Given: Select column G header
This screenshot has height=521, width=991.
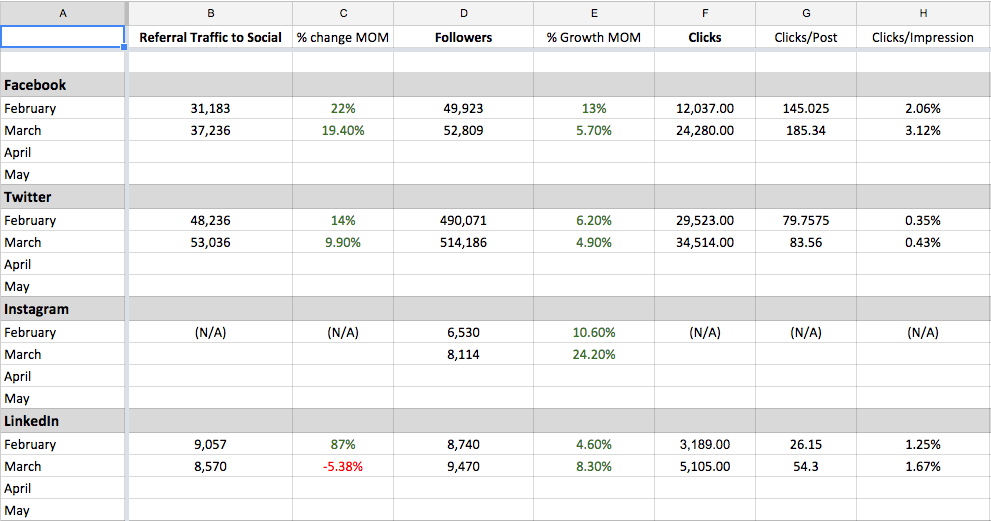Looking at the screenshot, I should click(x=806, y=13).
